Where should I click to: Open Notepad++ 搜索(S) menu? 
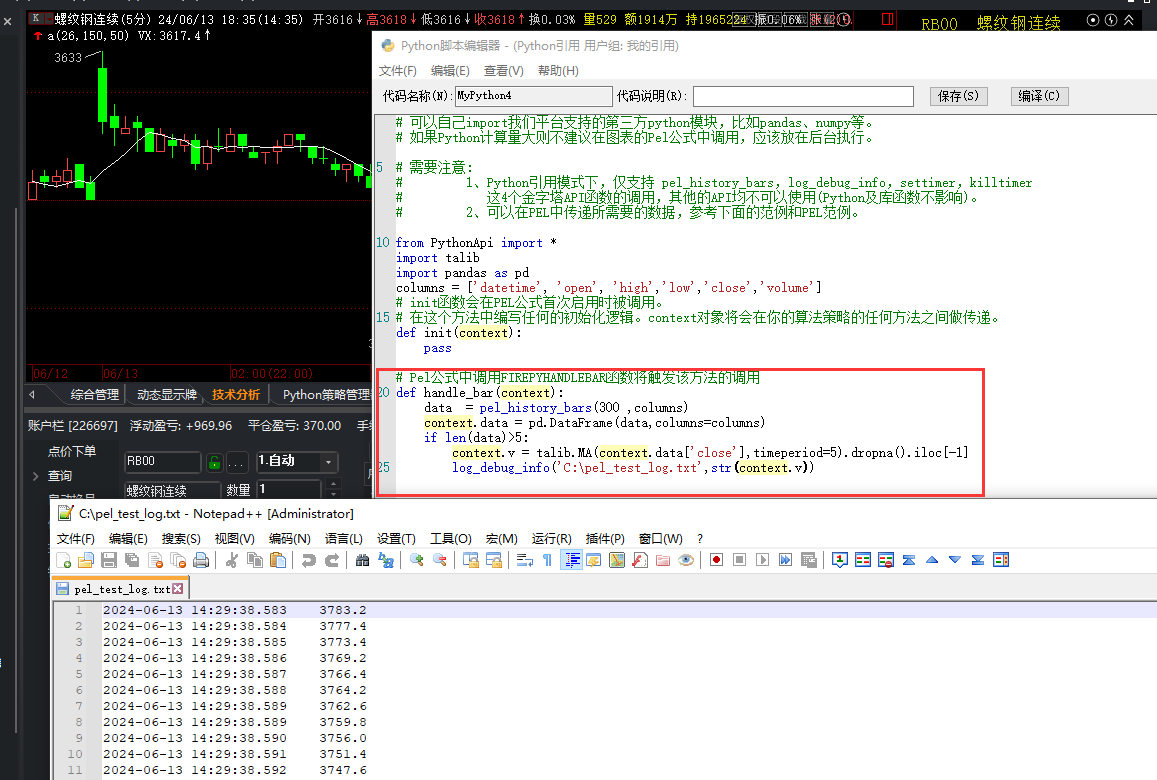[182, 539]
